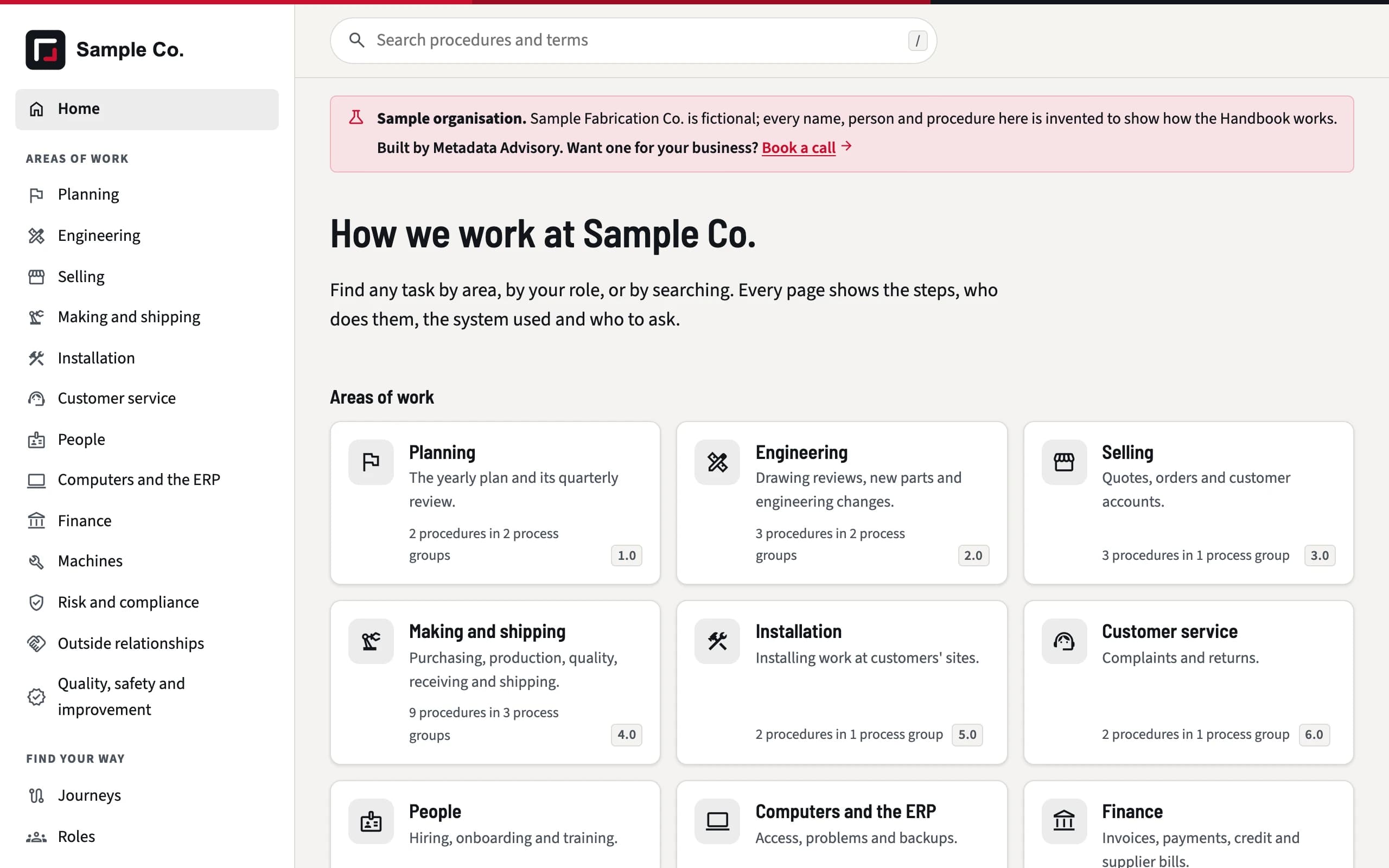
Task: Open the People area card
Action: point(495,825)
